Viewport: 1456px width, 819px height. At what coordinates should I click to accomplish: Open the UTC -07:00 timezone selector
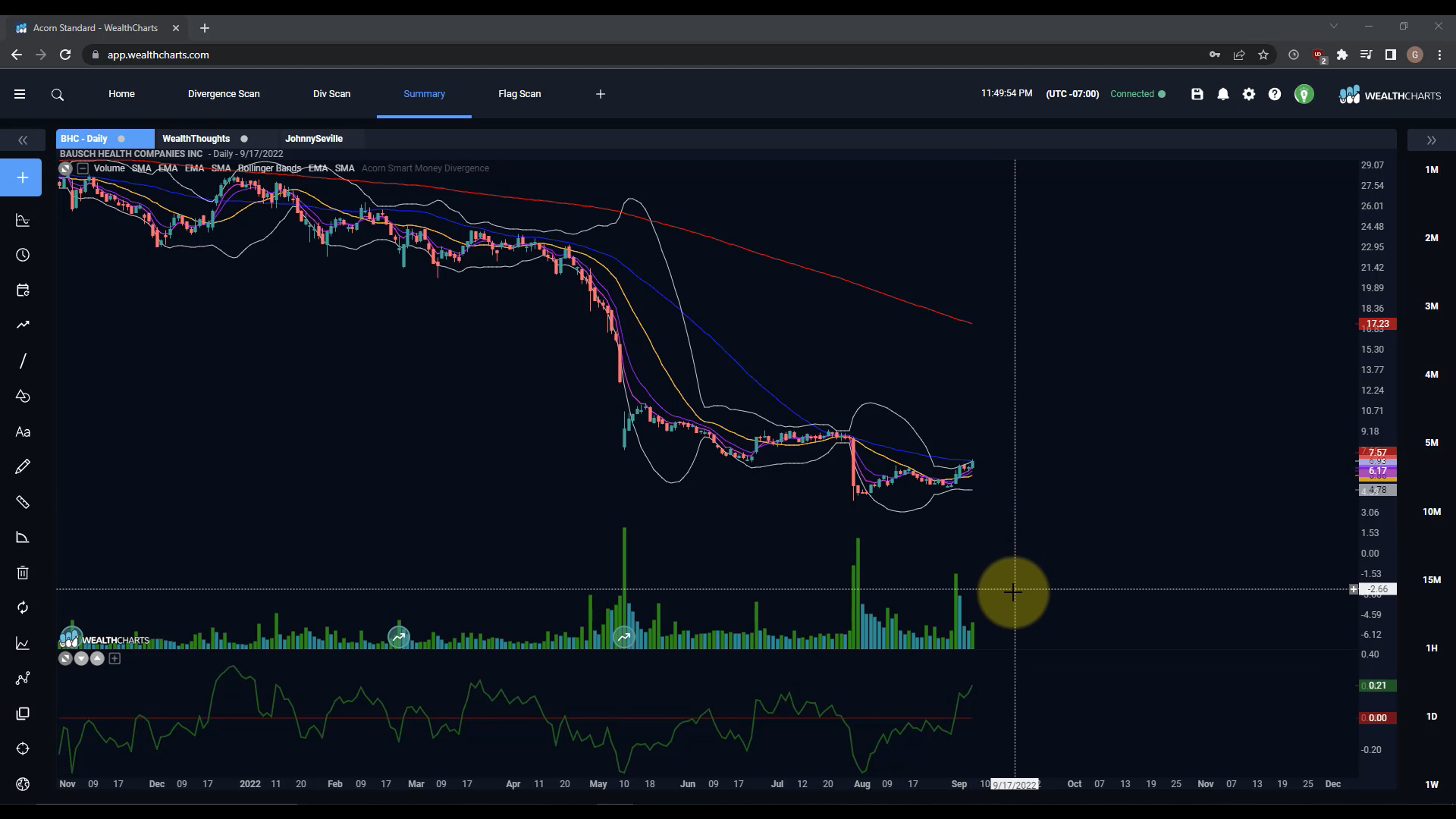point(1072,94)
